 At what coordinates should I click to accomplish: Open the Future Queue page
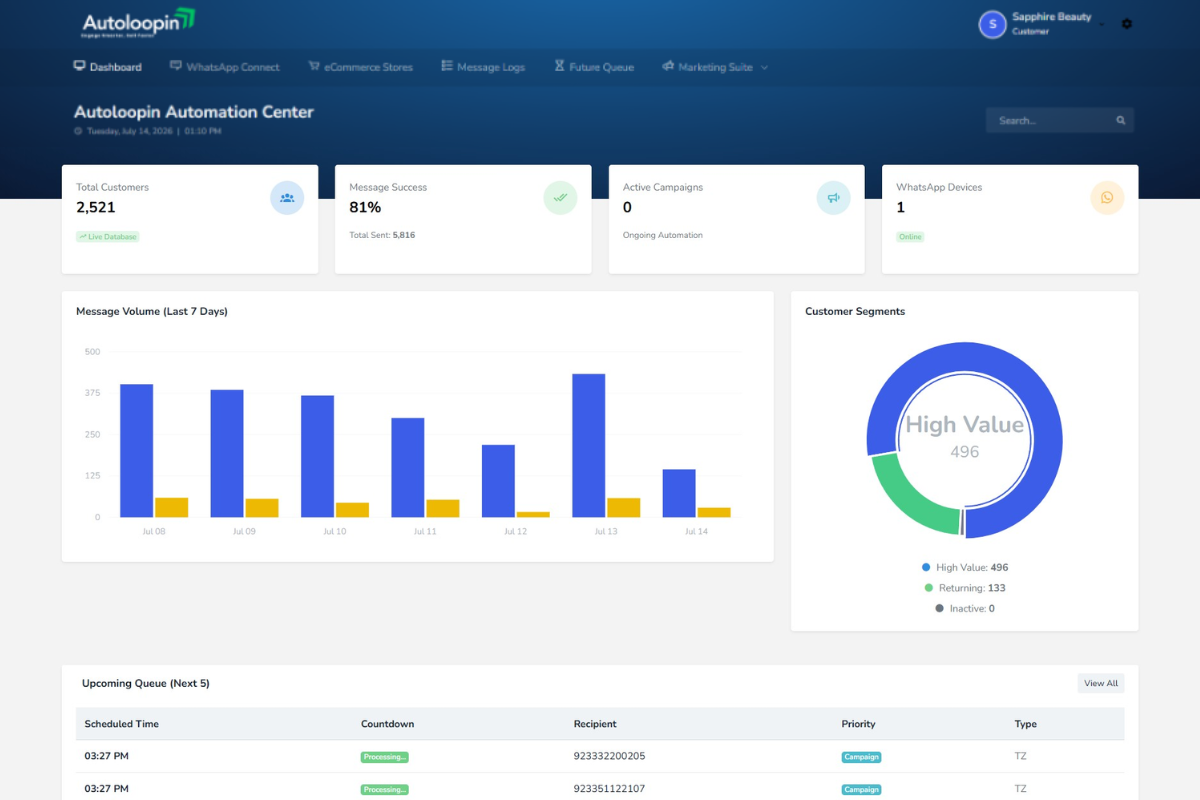click(594, 67)
